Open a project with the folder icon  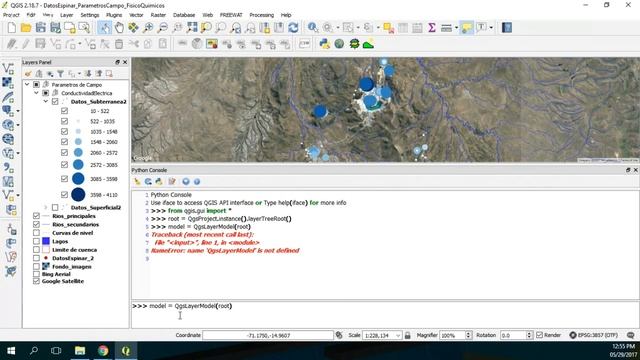26,28
